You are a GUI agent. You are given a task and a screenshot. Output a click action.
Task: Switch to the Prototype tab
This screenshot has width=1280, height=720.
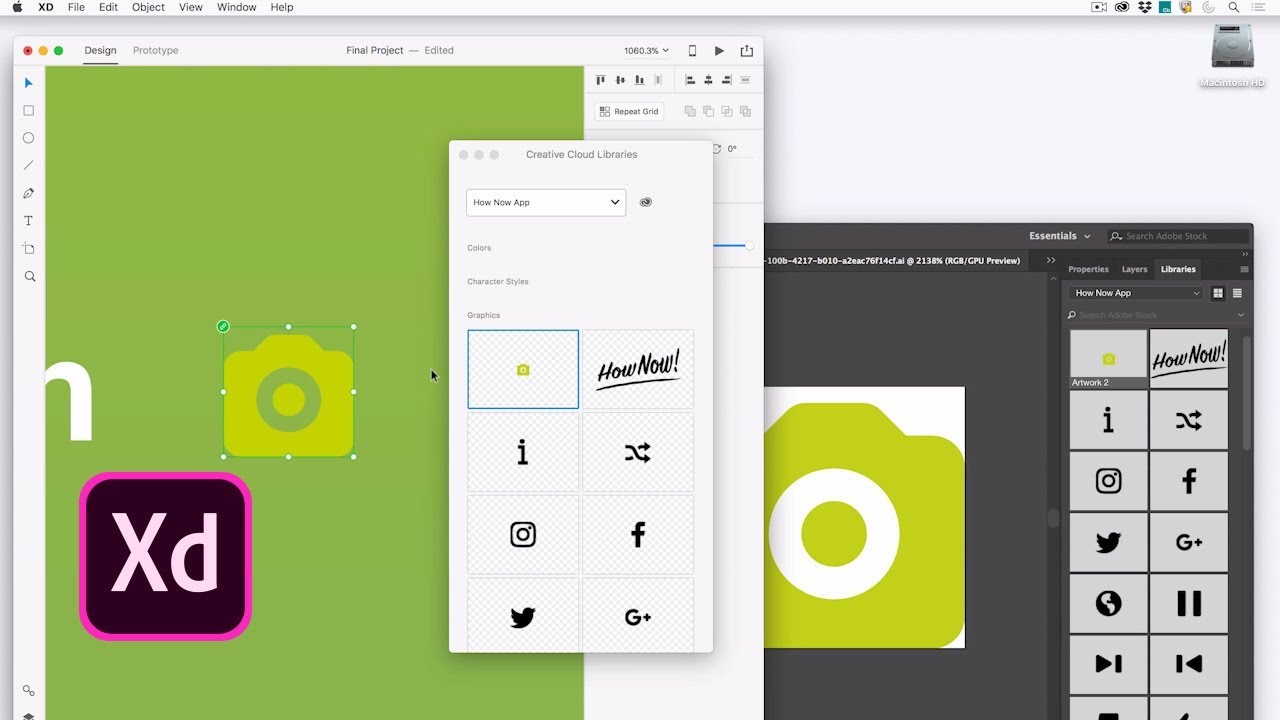coord(155,50)
